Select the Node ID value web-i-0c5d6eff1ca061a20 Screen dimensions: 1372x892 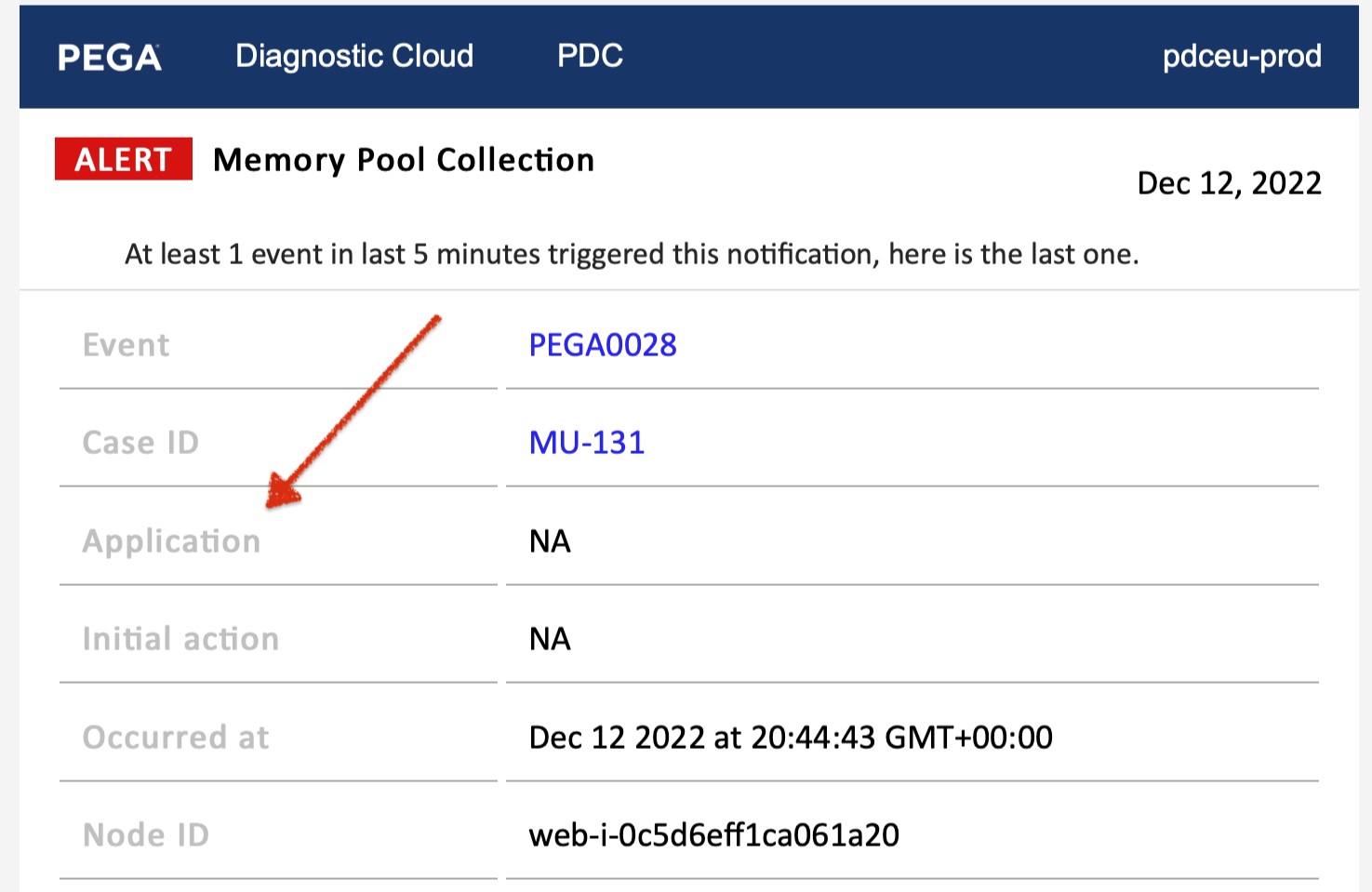(x=713, y=834)
